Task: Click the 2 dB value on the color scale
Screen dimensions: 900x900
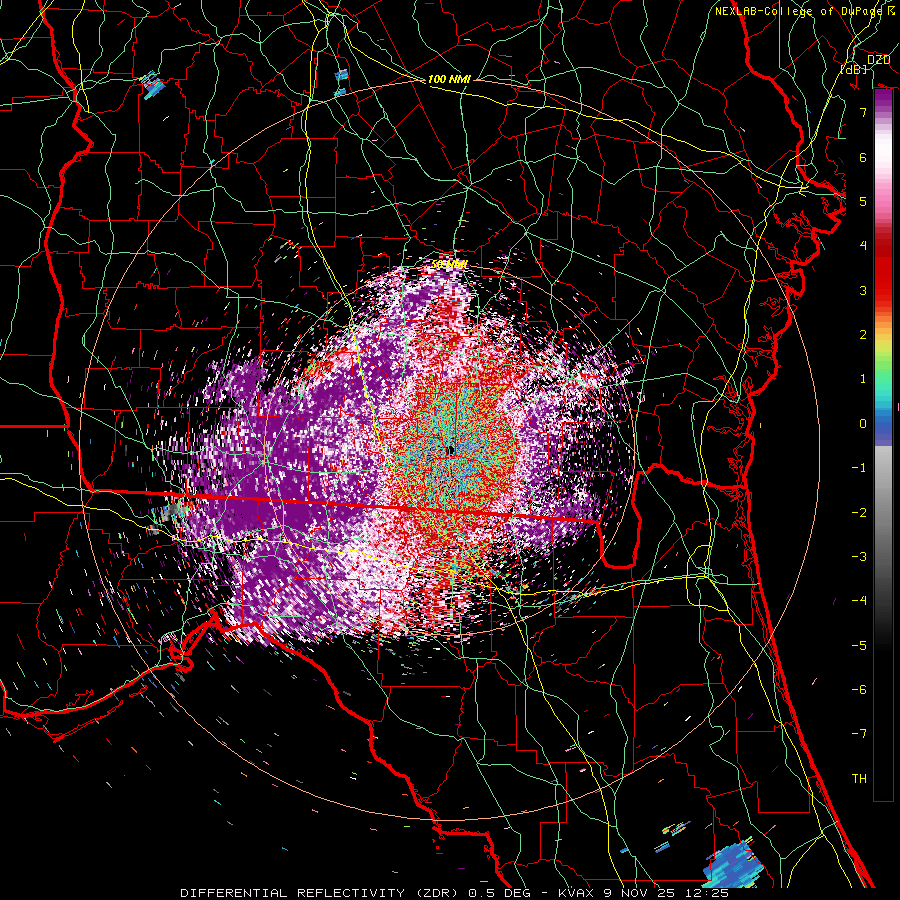Action: (863, 335)
